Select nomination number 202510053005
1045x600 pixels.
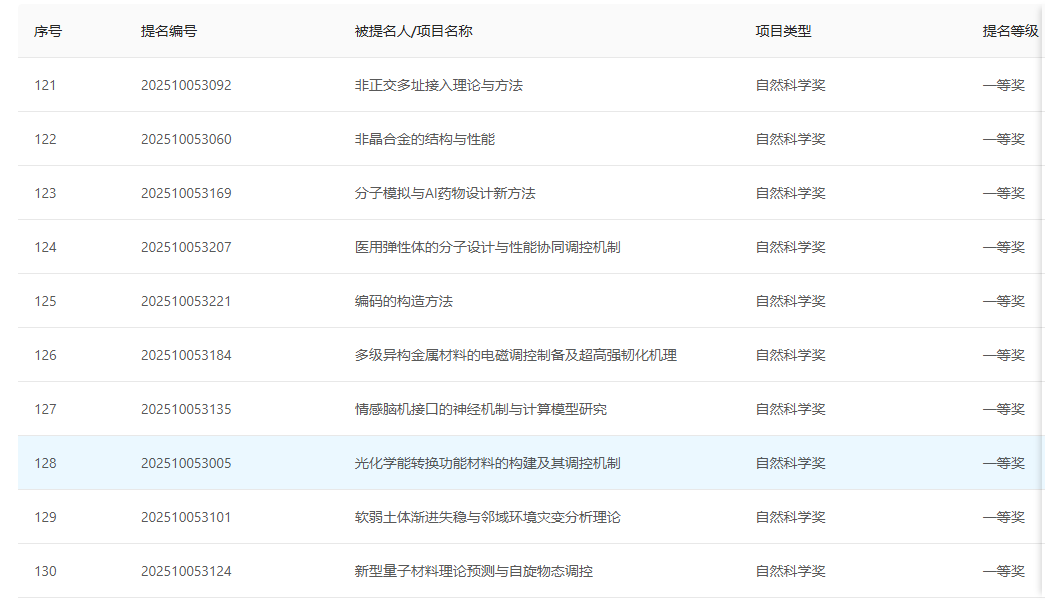click(x=186, y=463)
